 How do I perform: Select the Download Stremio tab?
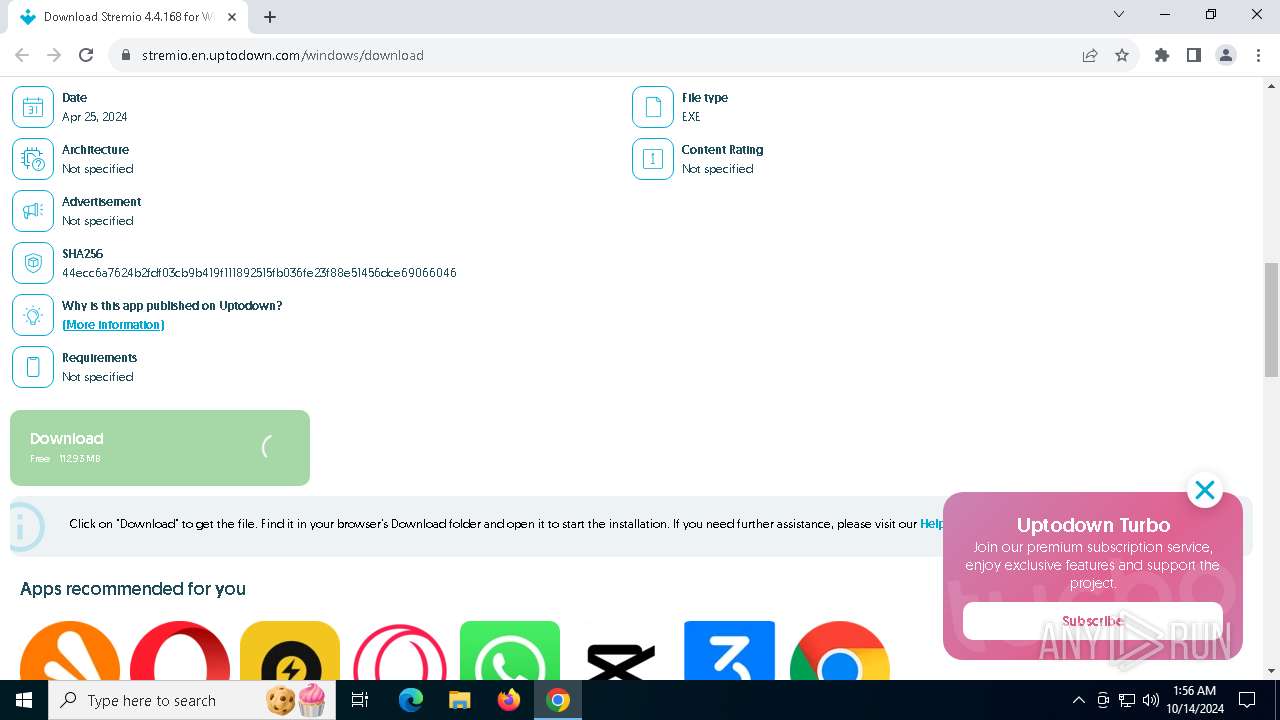[x=128, y=17]
